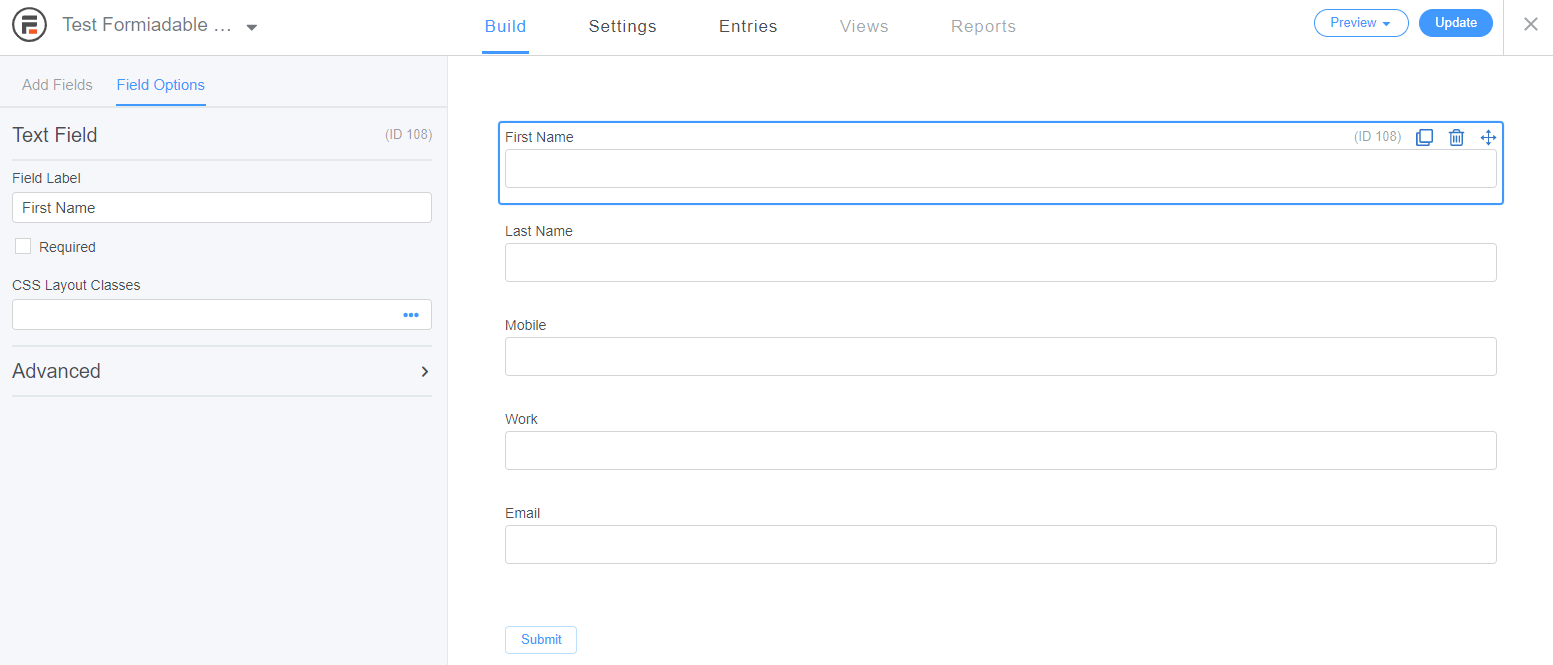The image size is (1553, 665).
Task: Switch to the Settings tab
Action: (x=622, y=27)
